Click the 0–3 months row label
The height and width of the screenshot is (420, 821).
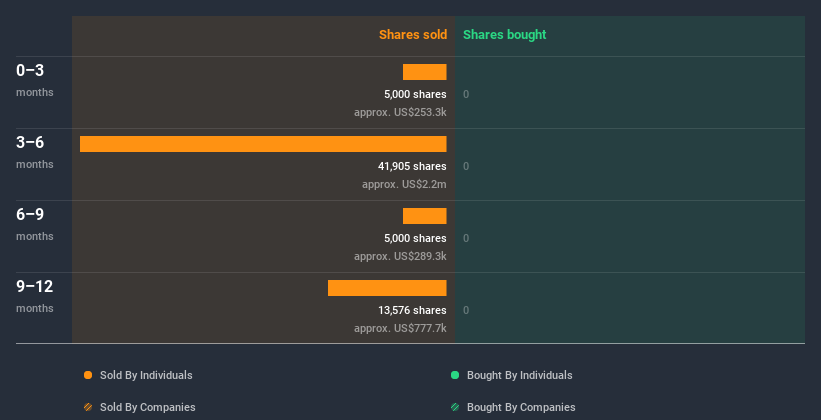tap(35, 80)
